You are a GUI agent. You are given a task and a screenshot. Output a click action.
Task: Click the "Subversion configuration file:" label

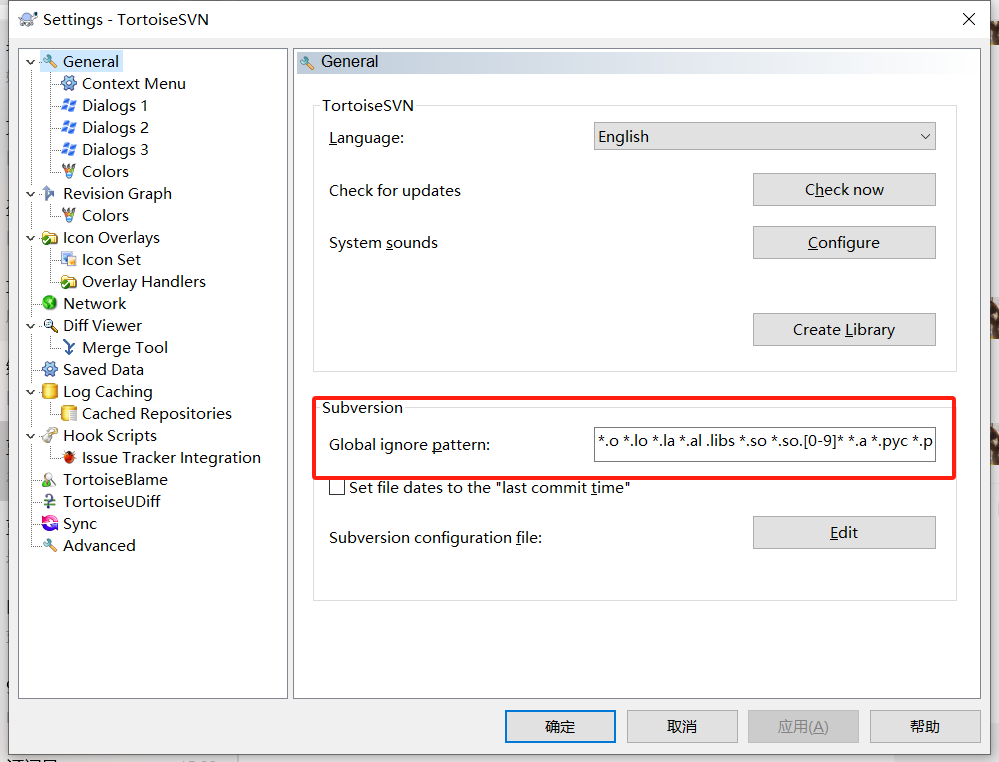(x=436, y=538)
